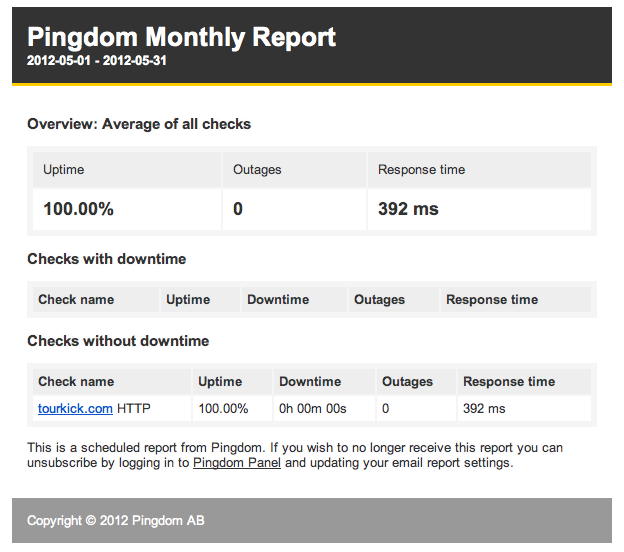The width and height of the screenshot is (624, 552).
Task: Click Response time header under Checks without downtime
Action: tap(525, 381)
